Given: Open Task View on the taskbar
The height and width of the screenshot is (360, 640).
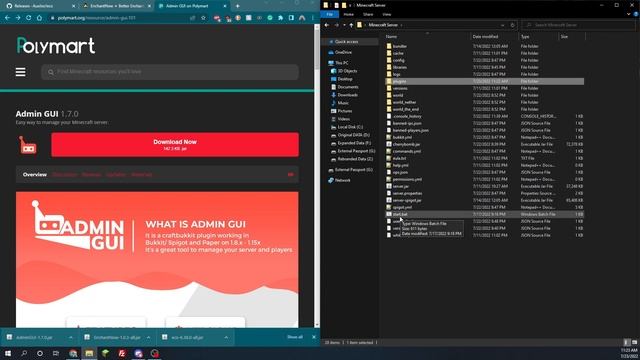Looking at the screenshot, I should click(x=56, y=353).
